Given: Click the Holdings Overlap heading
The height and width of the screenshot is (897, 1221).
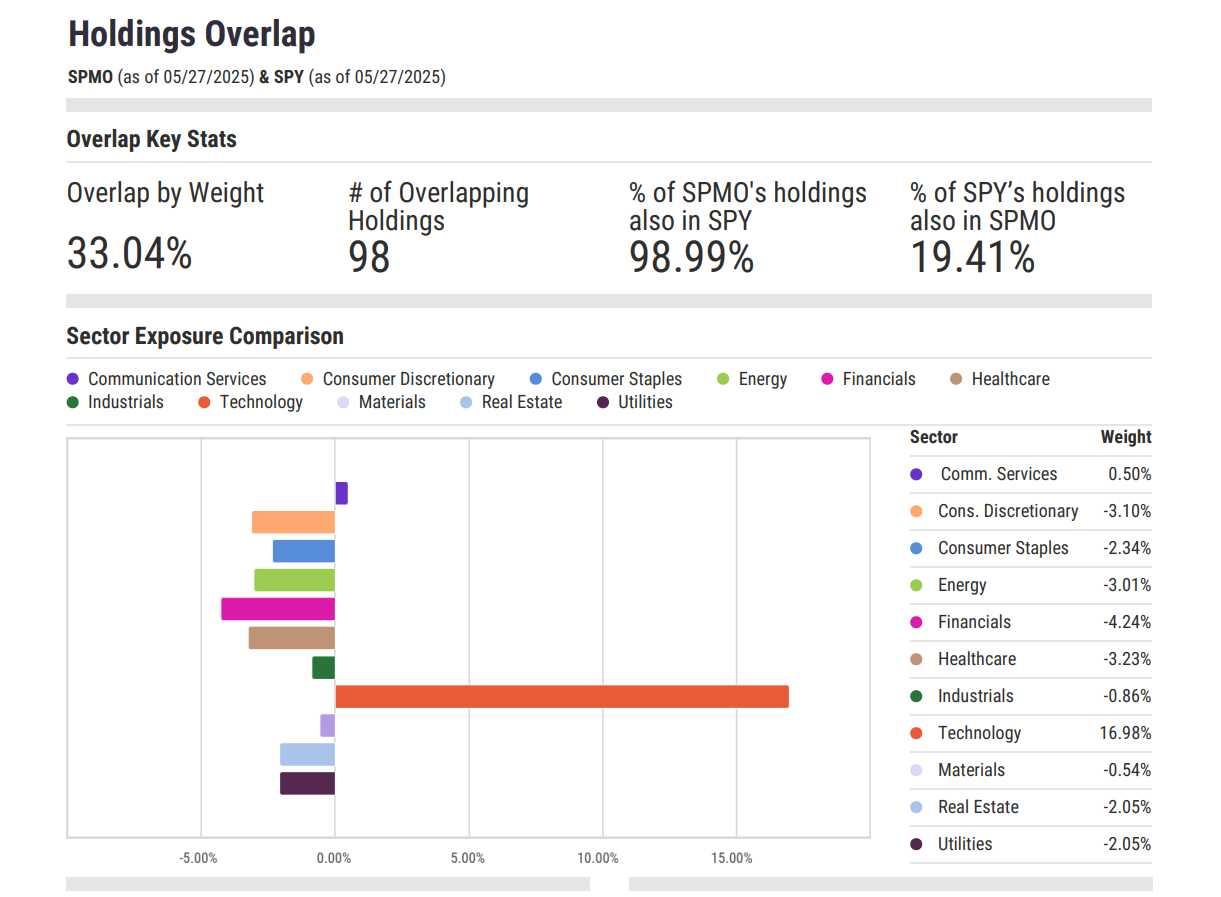Looking at the screenshot, I should click(190, 33).
